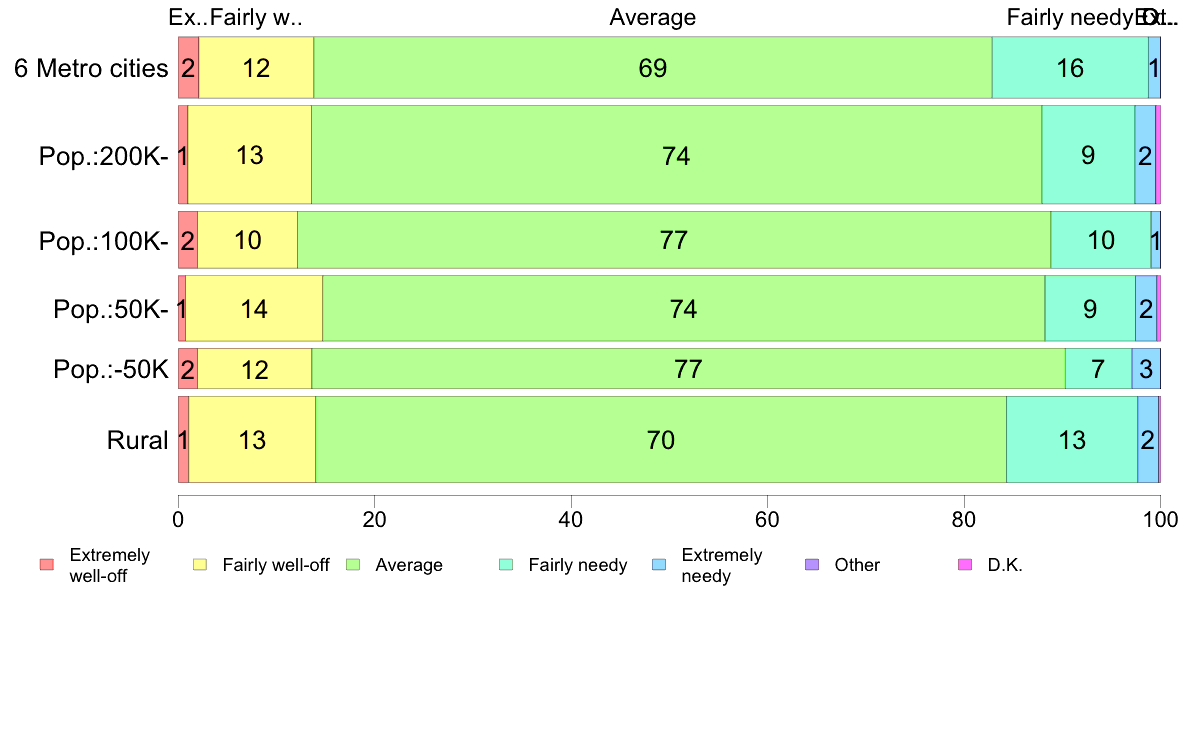Click the Average column header at the top
Image resolution: width=1188 pixels, height=736 pixels.
[652, 17]
